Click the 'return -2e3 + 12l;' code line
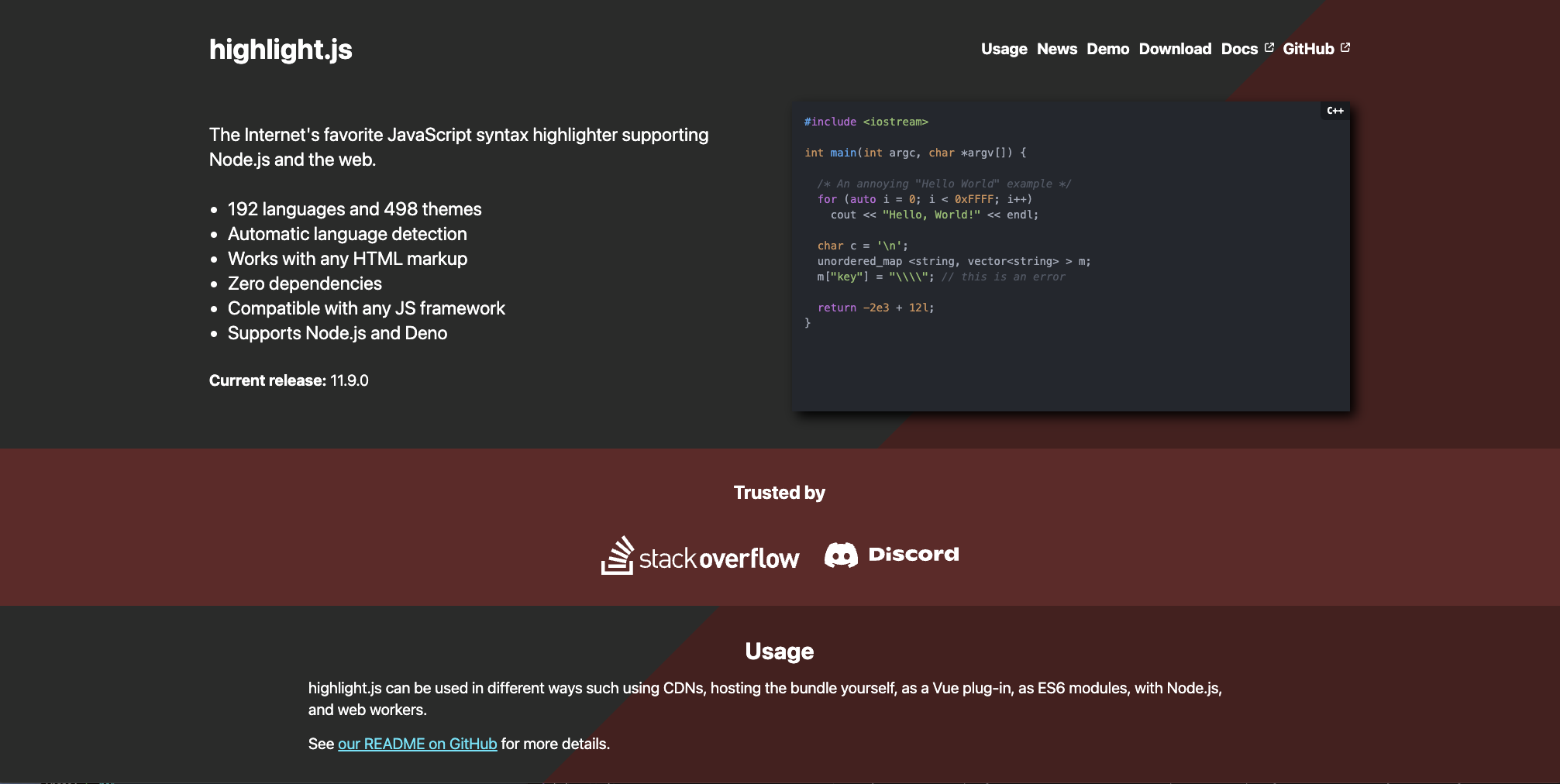 pyautogui.click(x=876, y=308)
